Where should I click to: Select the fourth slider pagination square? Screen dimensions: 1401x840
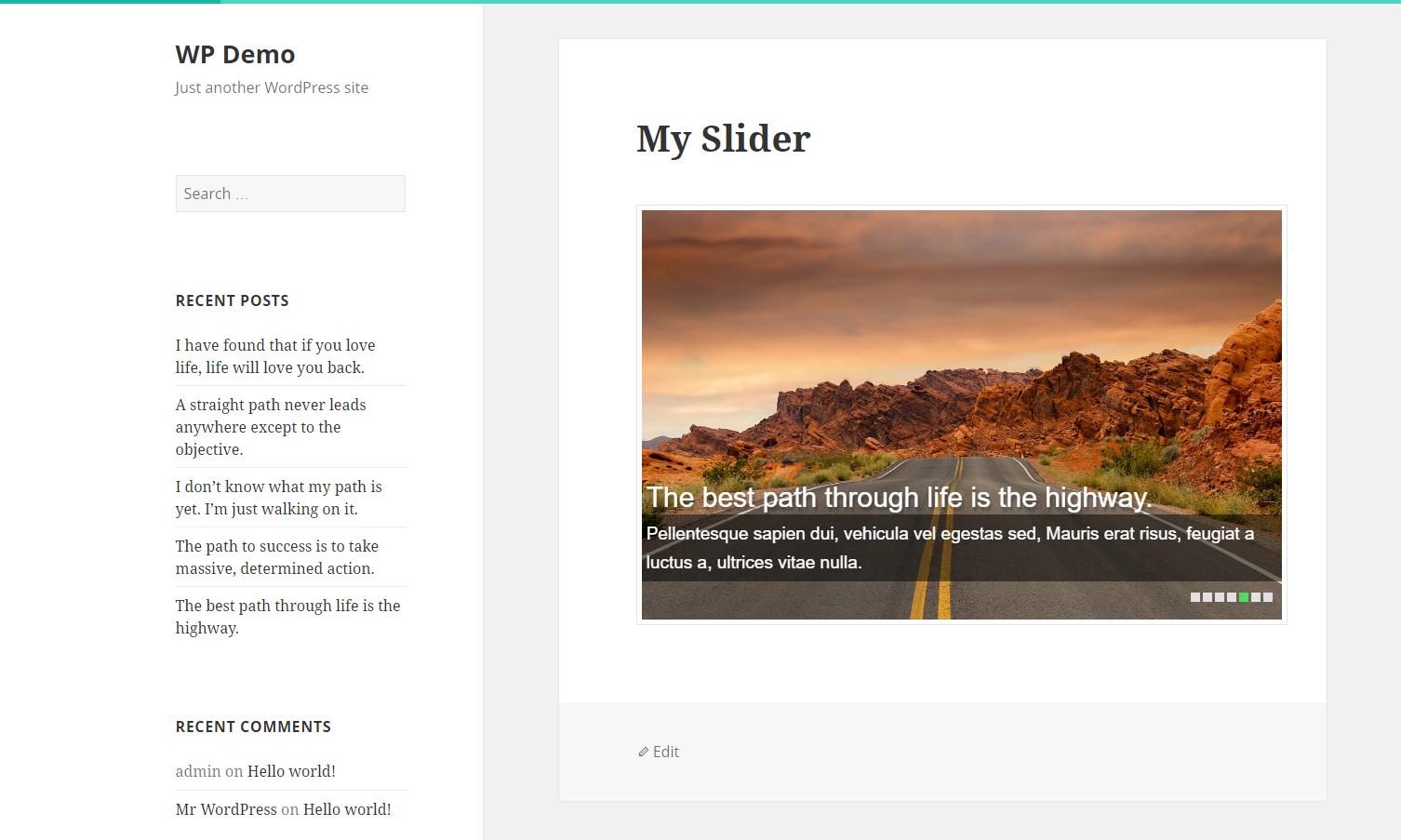point(1232,597)
